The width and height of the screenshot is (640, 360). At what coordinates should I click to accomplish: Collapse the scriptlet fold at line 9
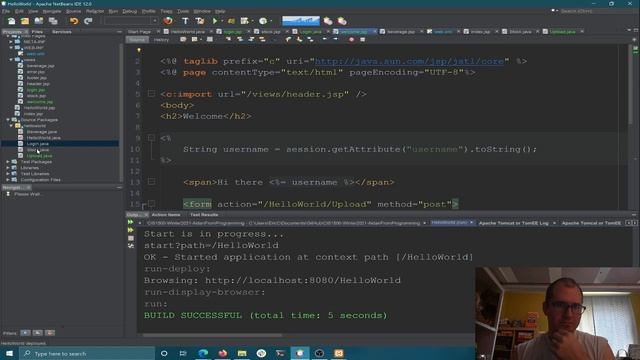click(151, 138)
